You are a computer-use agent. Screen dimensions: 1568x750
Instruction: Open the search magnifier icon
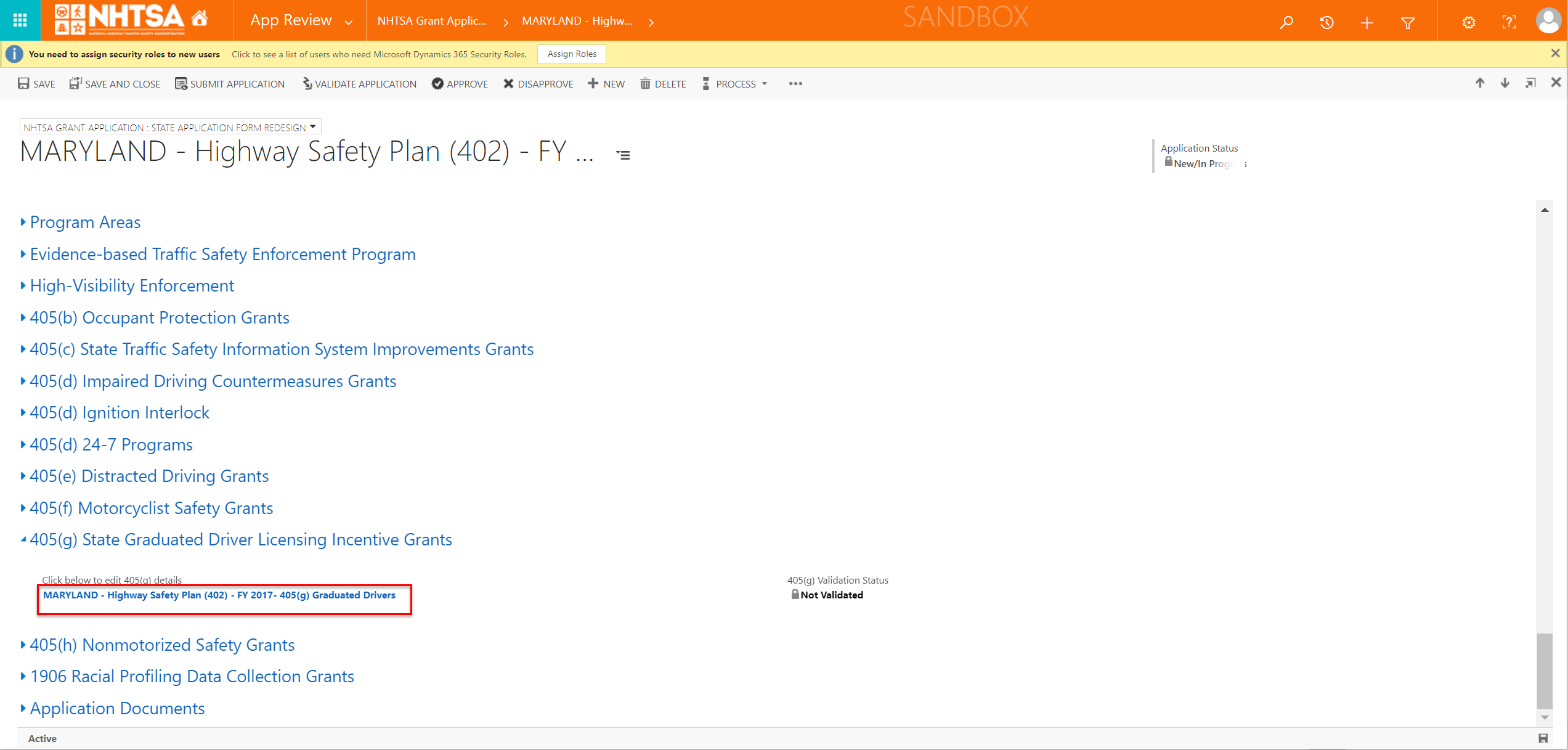point(1286,23)
